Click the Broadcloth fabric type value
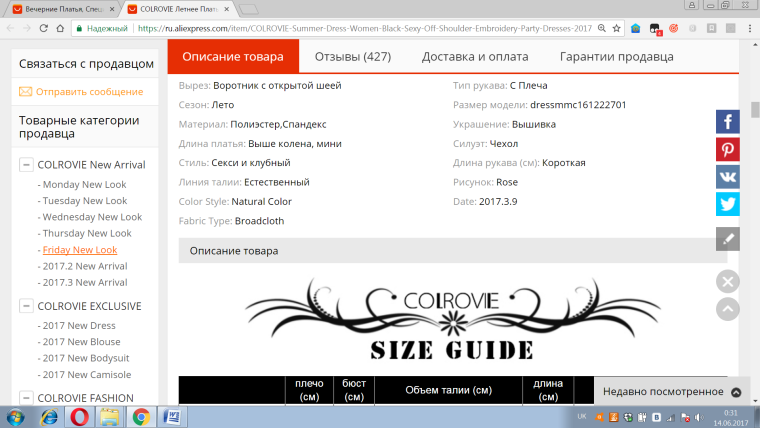 [260, 221]
